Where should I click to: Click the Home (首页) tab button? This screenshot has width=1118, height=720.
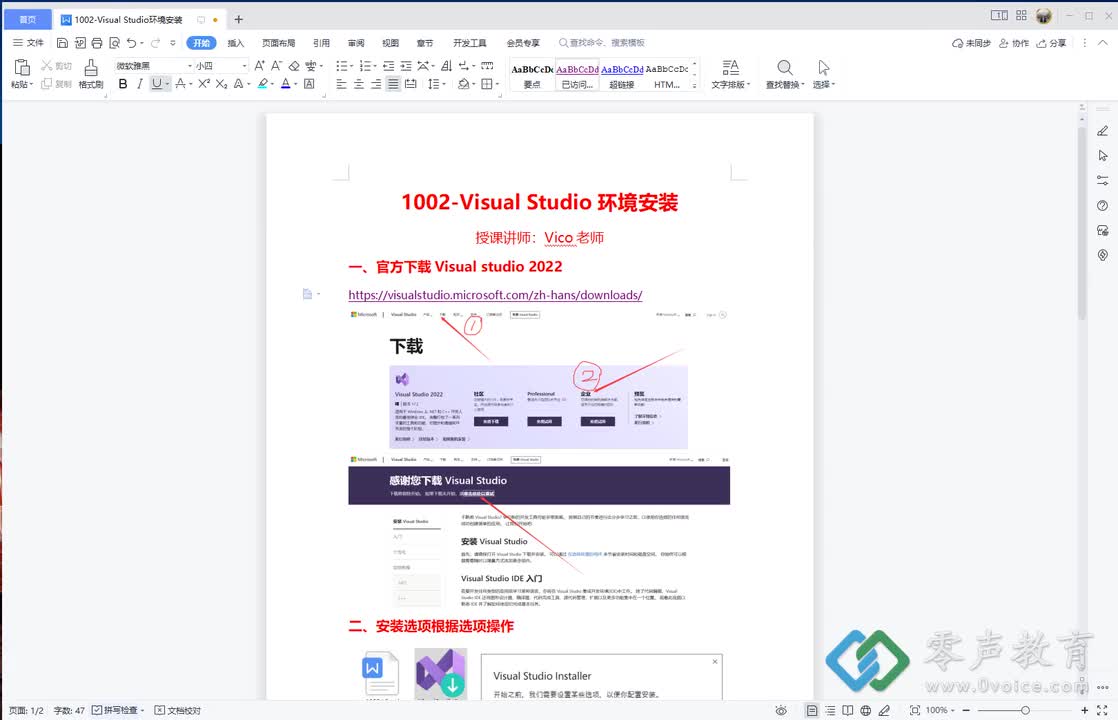27,19
